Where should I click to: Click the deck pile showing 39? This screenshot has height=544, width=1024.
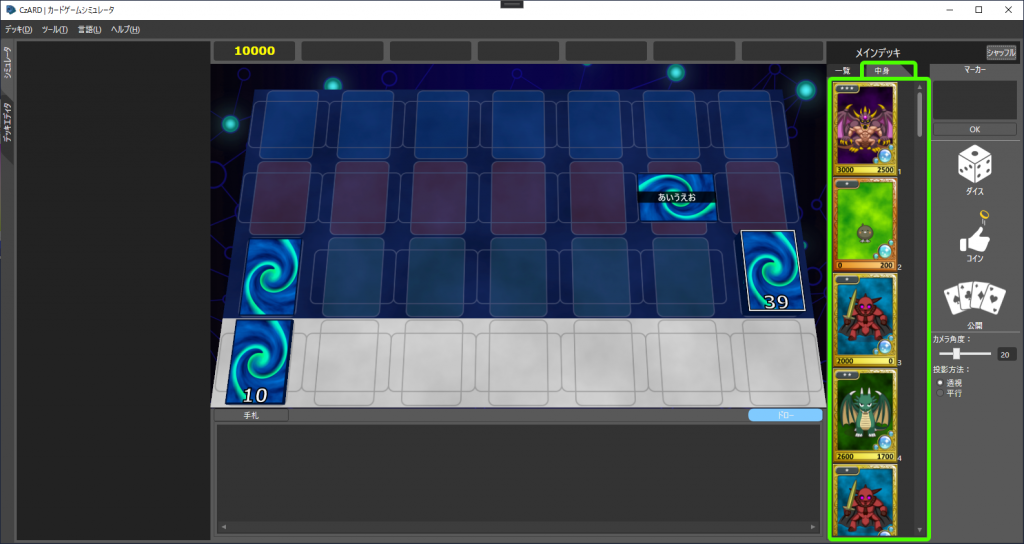[x=773, y=271]
